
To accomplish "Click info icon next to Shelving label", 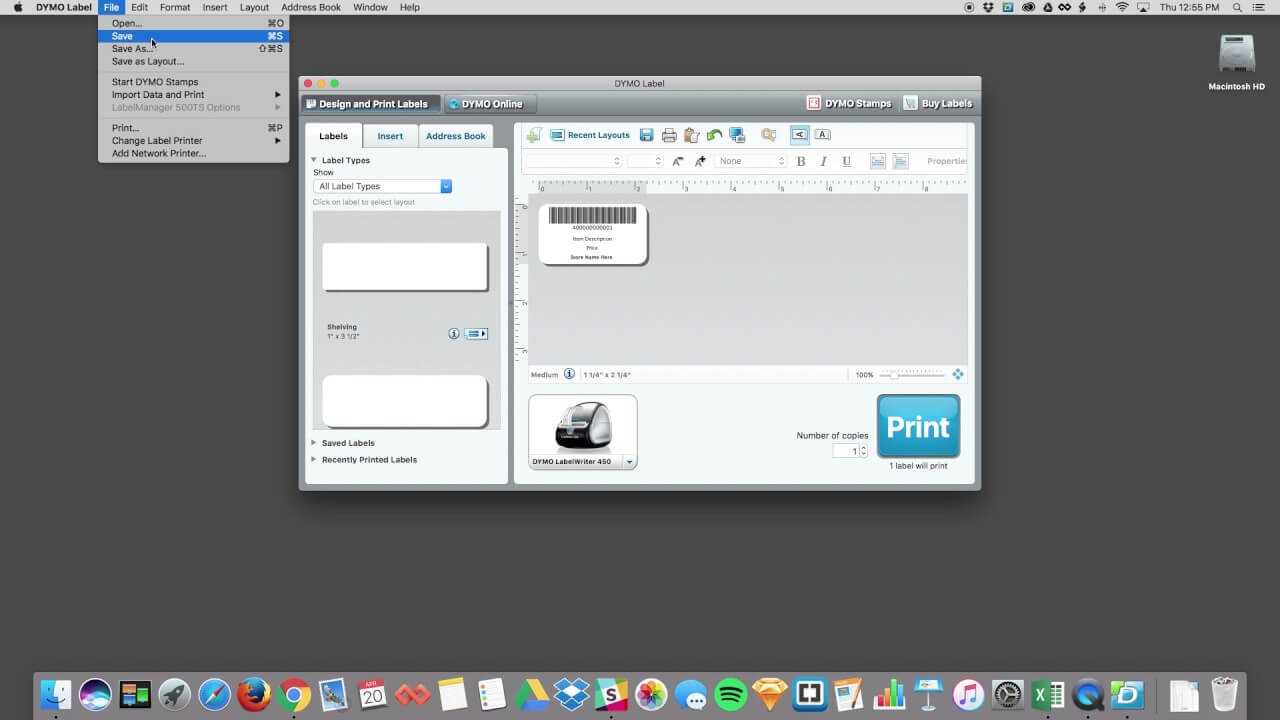I will tap(453, 334).
